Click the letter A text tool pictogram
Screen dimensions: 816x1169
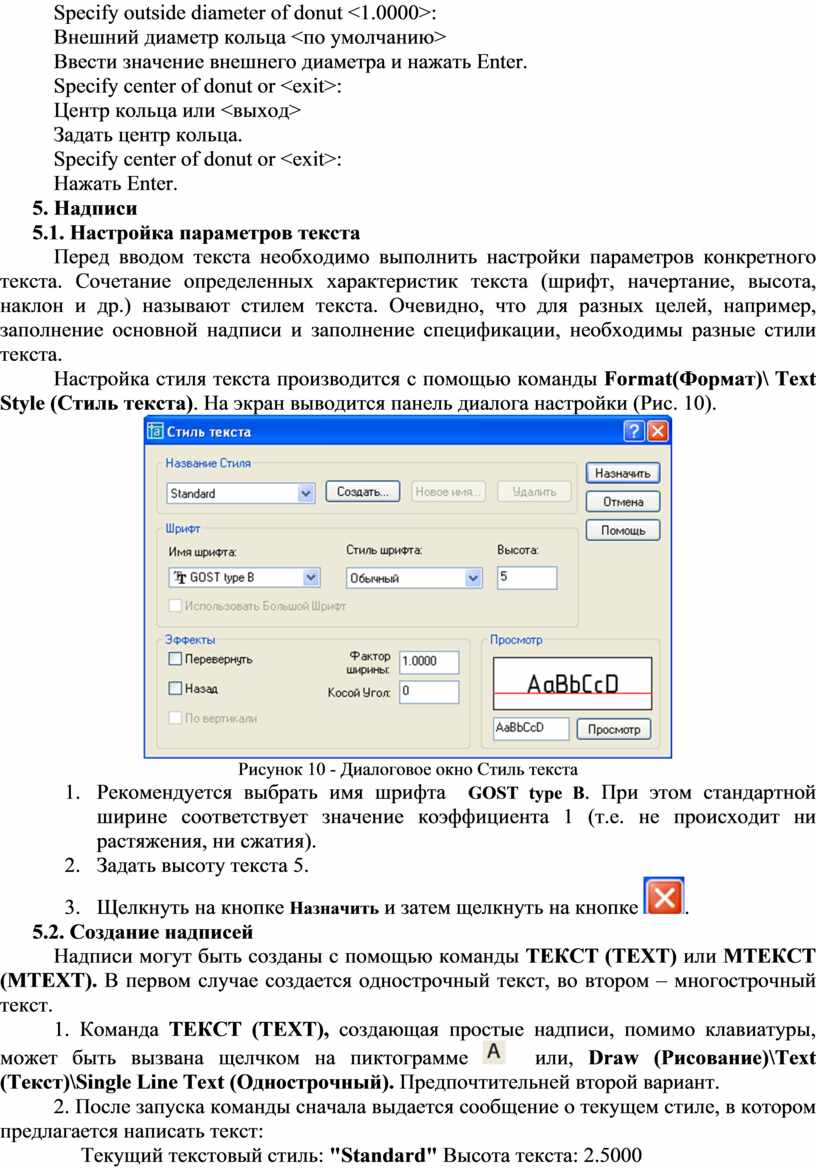tap(493, 1052)
